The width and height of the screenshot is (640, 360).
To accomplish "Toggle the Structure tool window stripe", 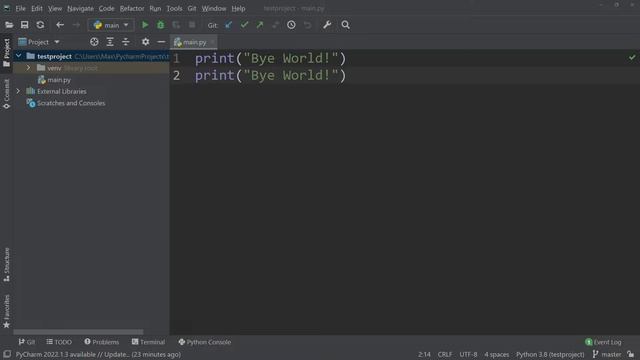I will 7,264.
